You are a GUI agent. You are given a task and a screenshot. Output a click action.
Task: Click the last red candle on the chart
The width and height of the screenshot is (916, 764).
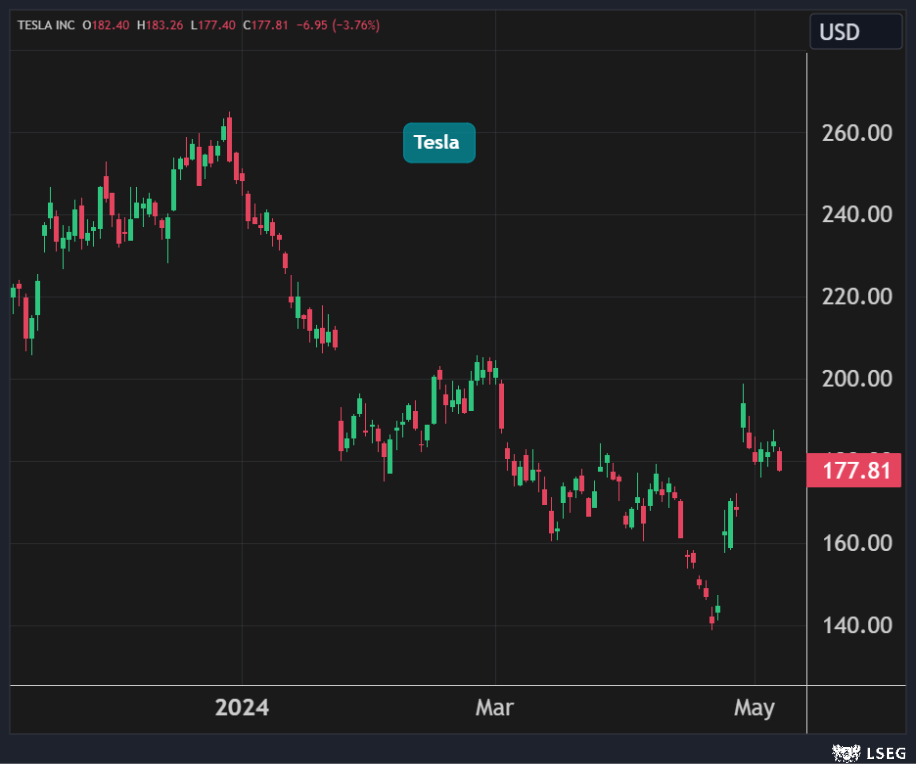pos(779,461)
